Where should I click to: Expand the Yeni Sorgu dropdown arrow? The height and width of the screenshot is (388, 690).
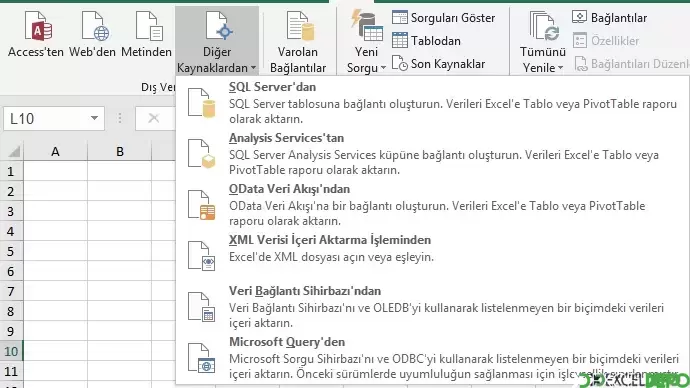(383, 68)
